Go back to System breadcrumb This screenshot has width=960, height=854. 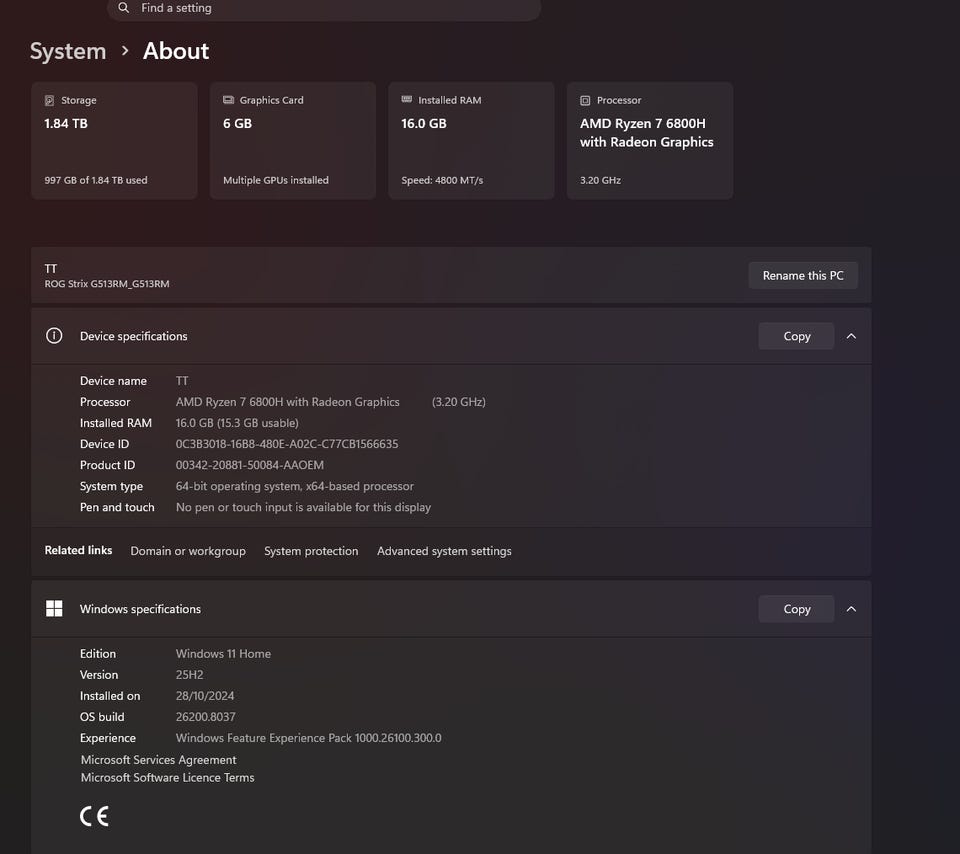pos(68,51)
